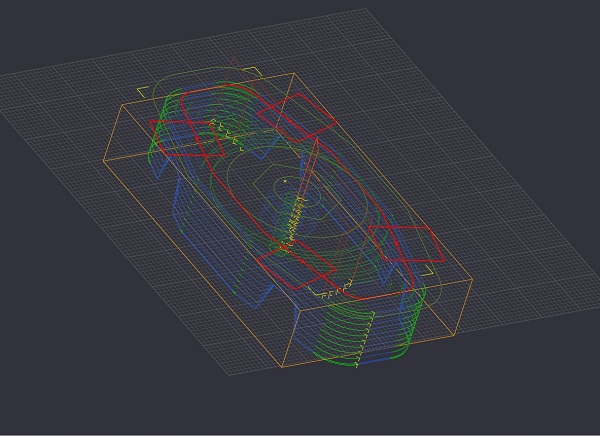Pick the small yellow center point marker
Image resolution: width=600 pixels, height=436 pixels.
285,181
